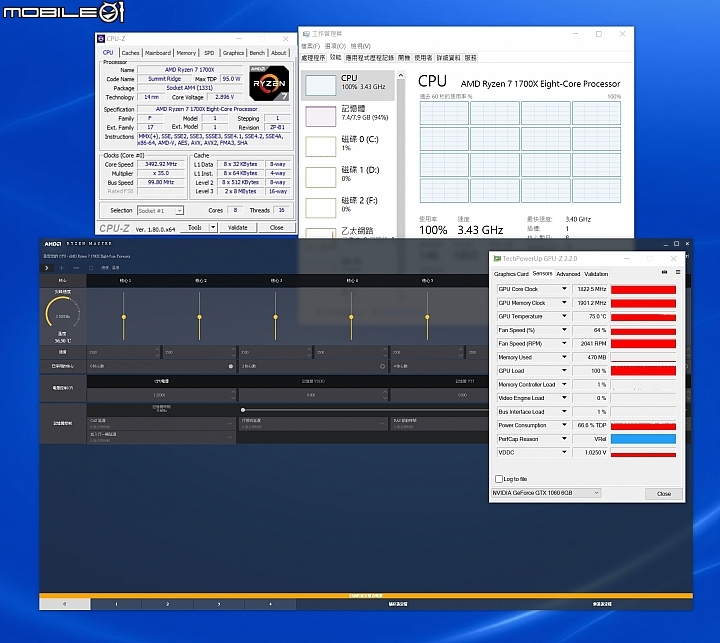720x643 pixels.
Task: Select the CPU item in Task Manager sidebar
Action: (x=348, y=85)
